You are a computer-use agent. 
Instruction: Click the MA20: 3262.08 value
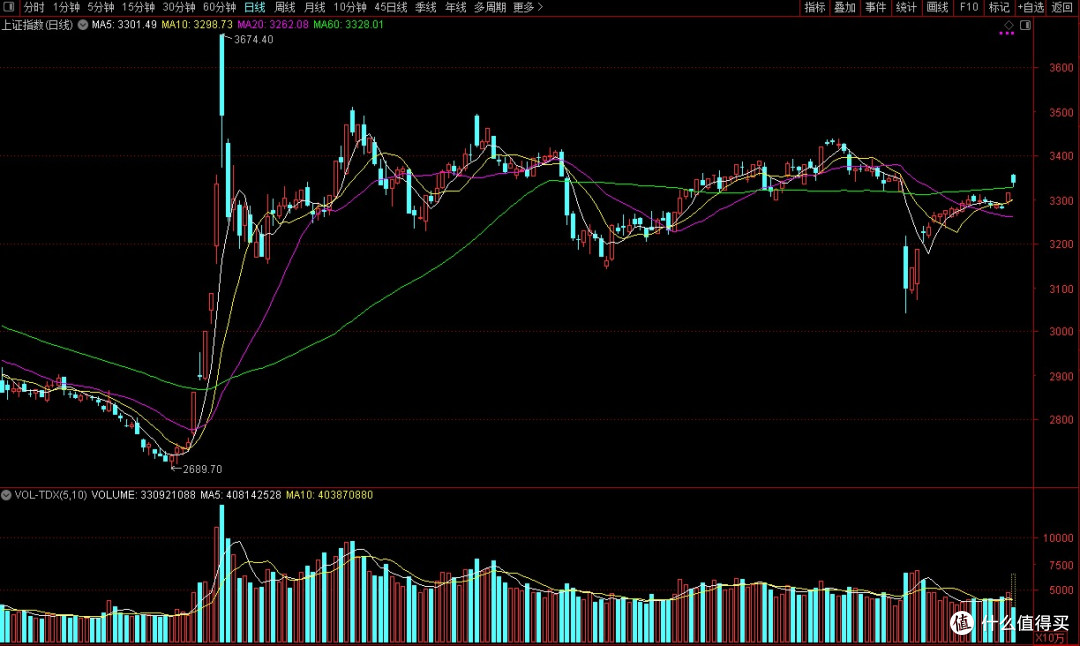[273, 25]
